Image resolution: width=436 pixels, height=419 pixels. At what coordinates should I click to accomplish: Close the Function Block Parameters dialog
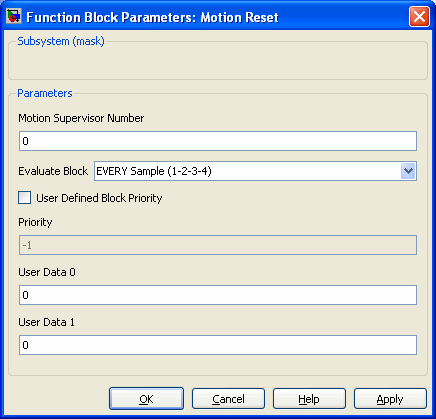click(419, 16)
